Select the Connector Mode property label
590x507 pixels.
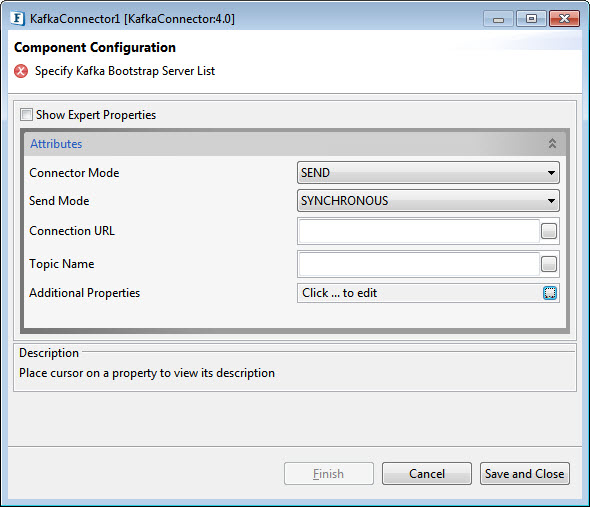coord(74,173)
